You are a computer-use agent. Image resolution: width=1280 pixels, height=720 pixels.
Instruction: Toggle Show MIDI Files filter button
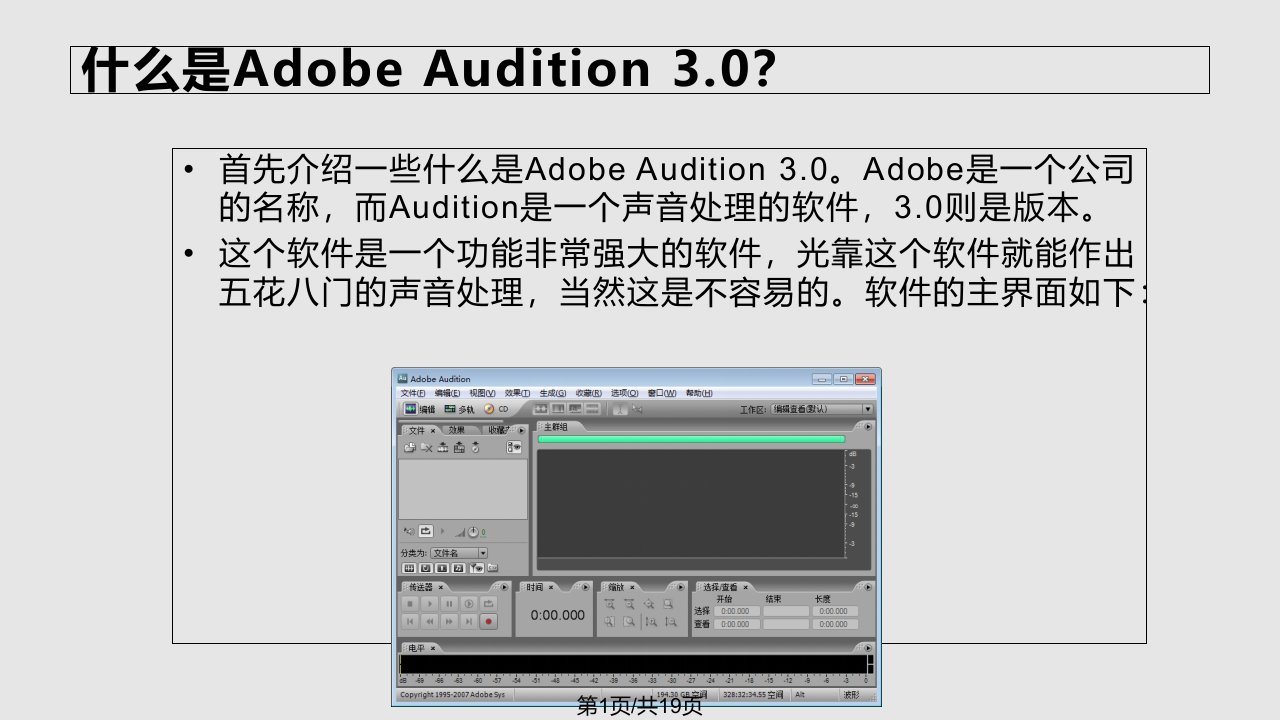point(458,568)
